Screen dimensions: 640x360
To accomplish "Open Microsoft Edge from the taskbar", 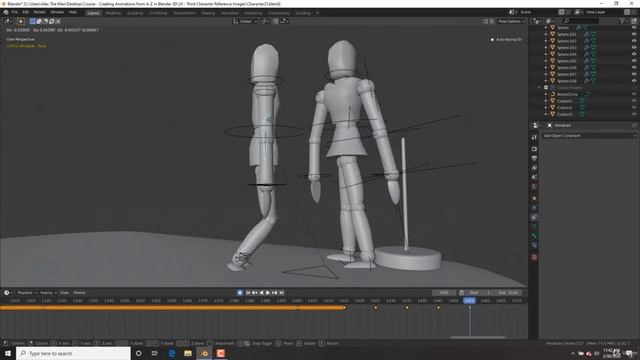I will [x=172, y=353].
